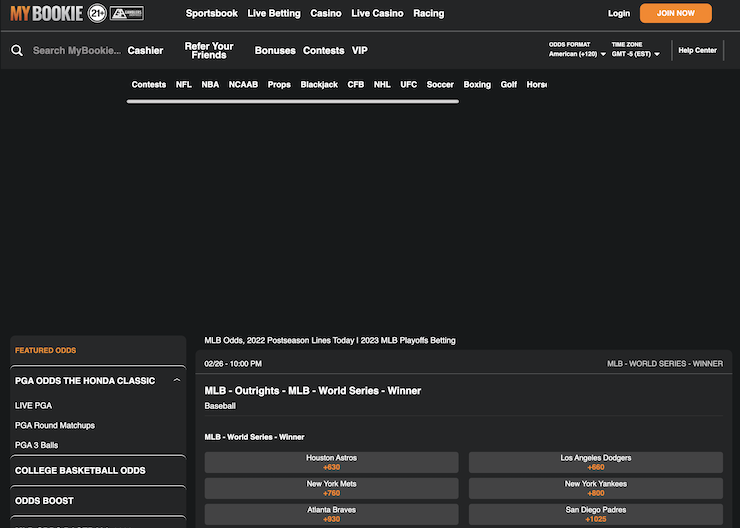Expand College Basketball Odds section
The image size is (740, 528).
(x=98, y=470)
